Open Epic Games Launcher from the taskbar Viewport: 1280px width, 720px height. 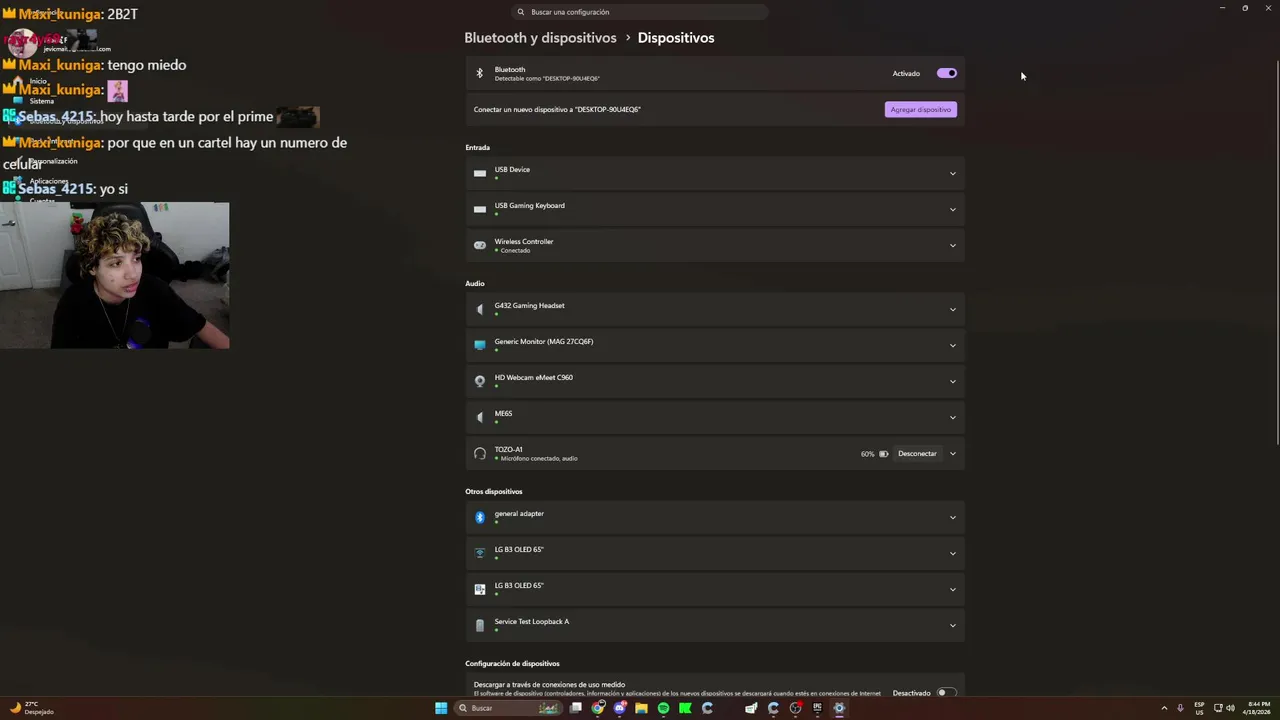[x=817, y=708]
